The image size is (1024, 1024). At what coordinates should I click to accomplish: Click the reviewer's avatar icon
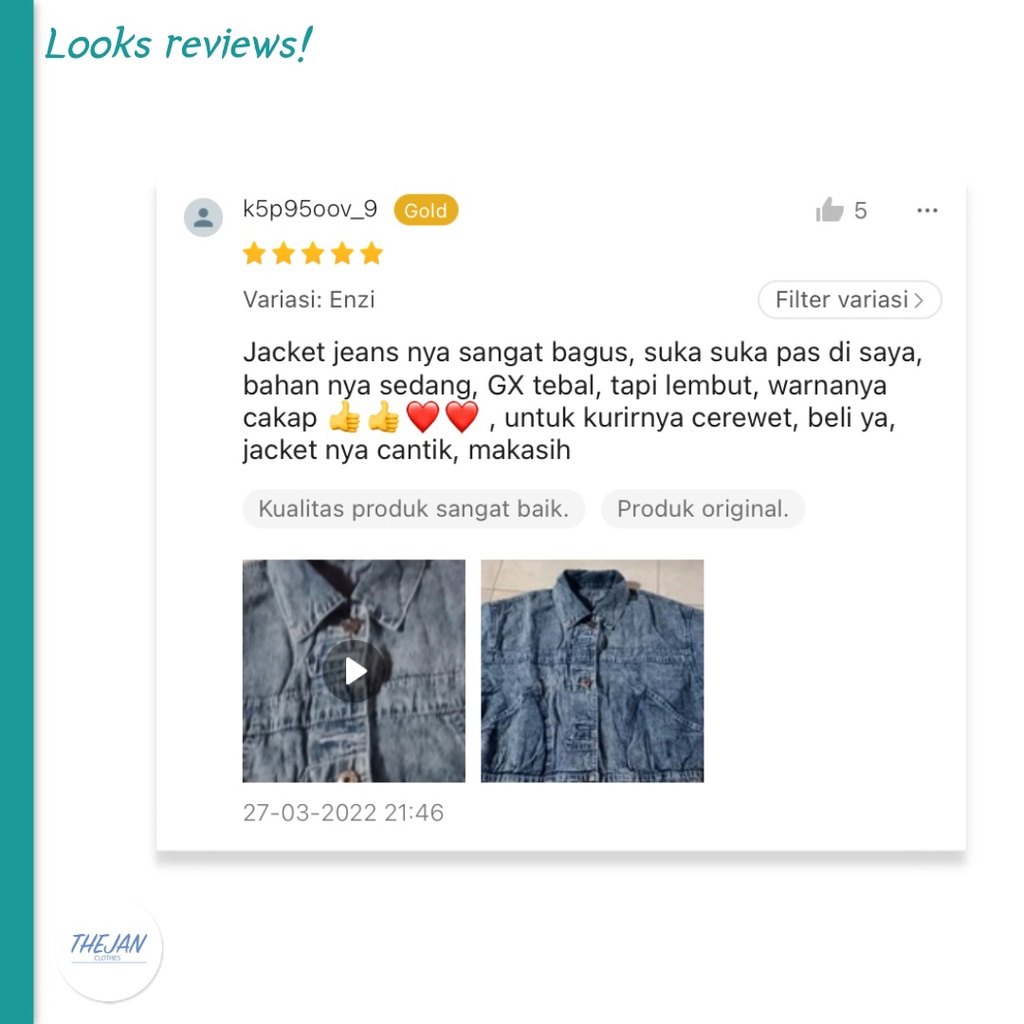point(203,217)
